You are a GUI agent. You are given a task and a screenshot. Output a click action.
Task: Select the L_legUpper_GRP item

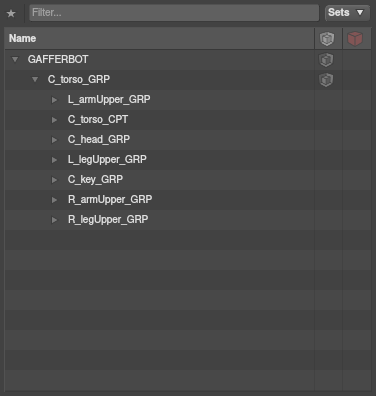[x=107, y=159]
